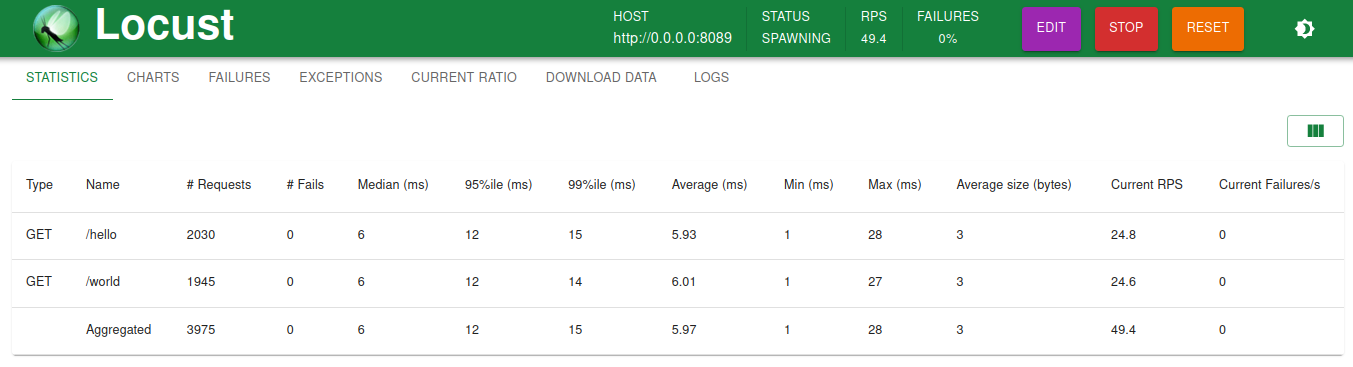Viewport: 1353px width, 367px height.
Task: Click the # Requests column header
Action: click(x=219, y=185)
